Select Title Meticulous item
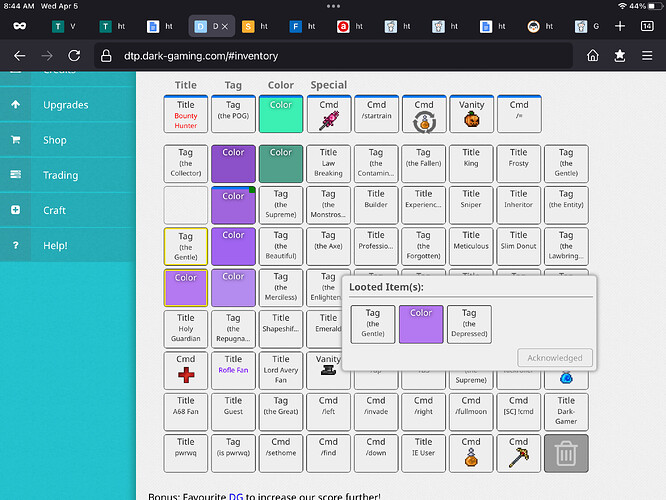 tap(471, 246)
